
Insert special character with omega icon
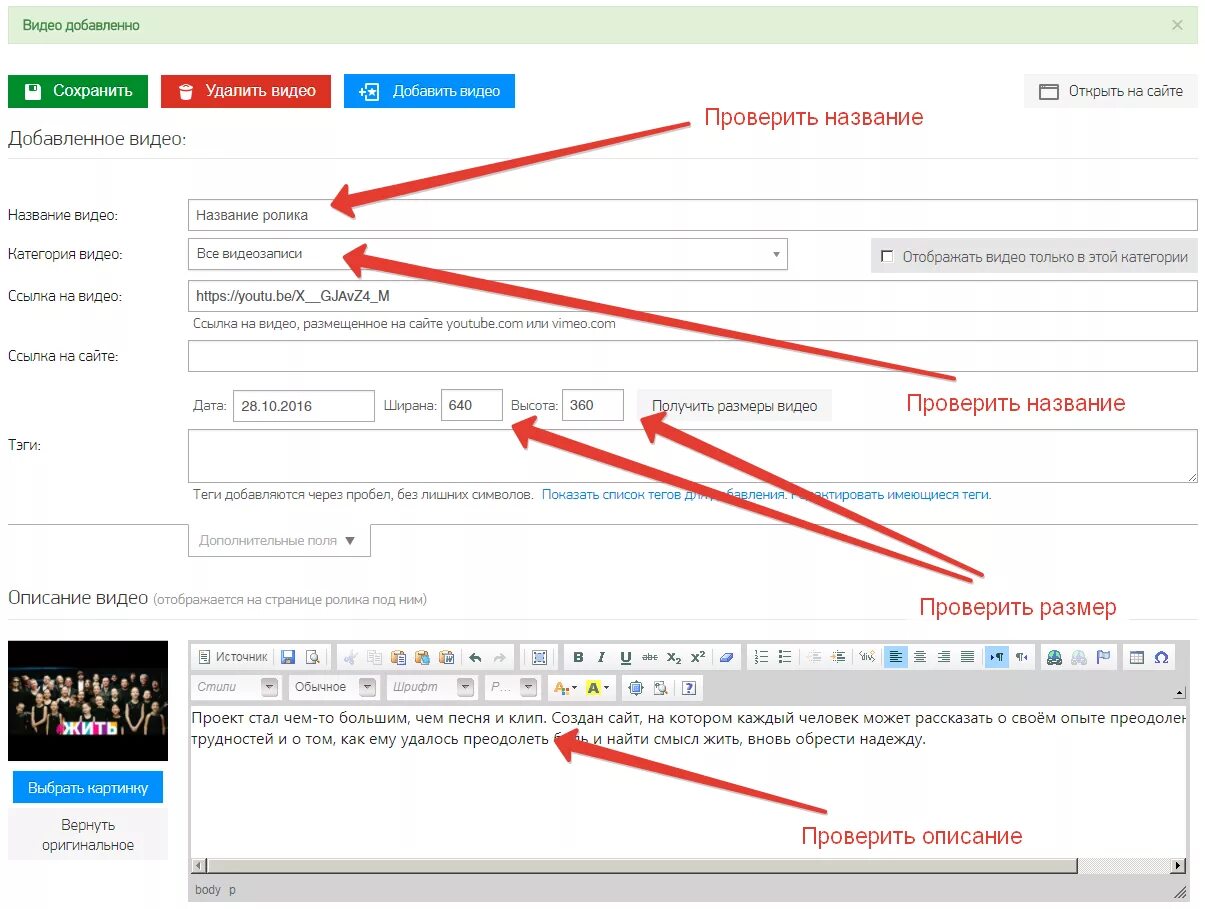1161,657
